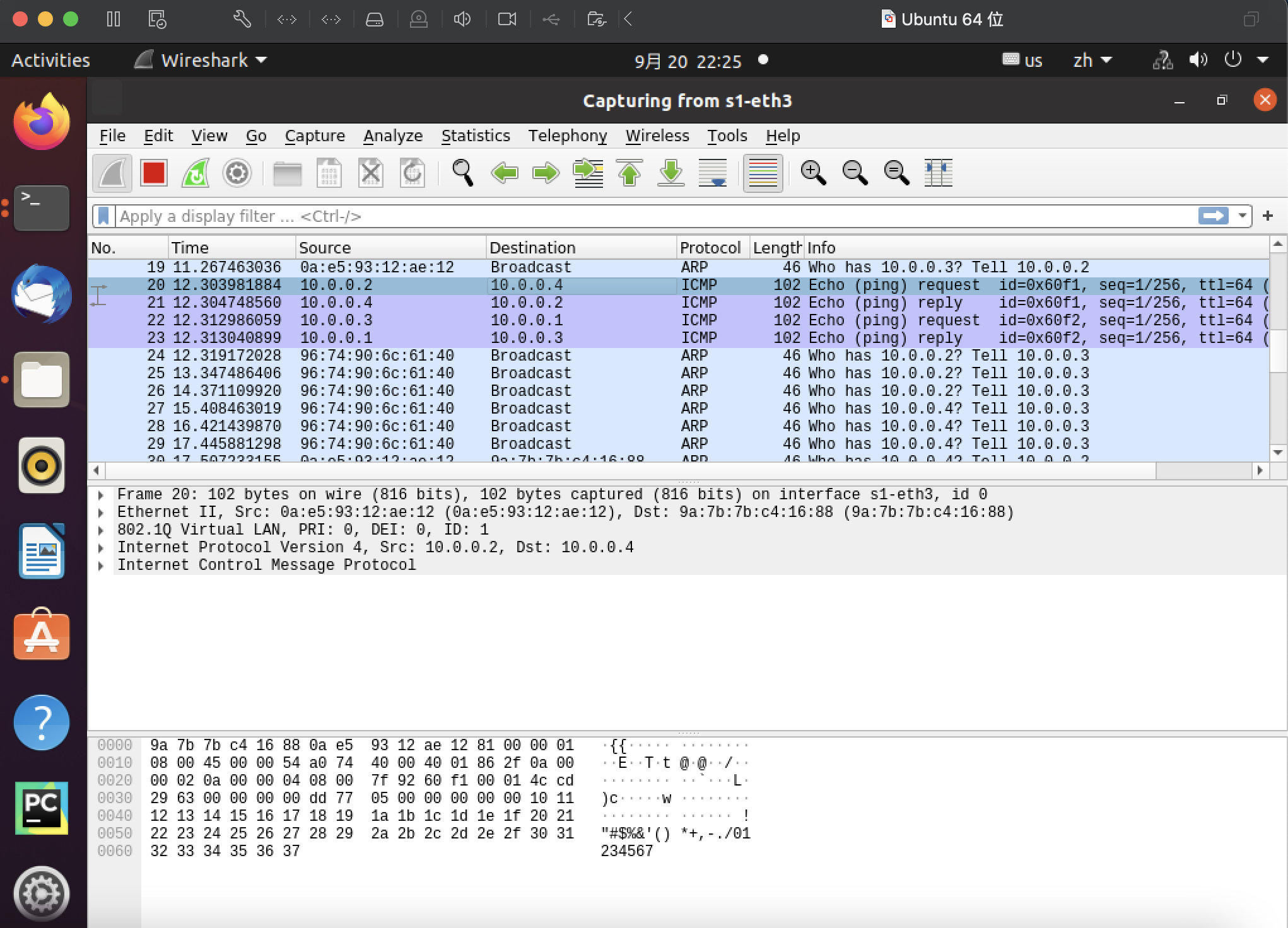The height and width of the screenshot is (928, 1288).
Task: Open capture options gear icon
Action: (x=237, y=173)
